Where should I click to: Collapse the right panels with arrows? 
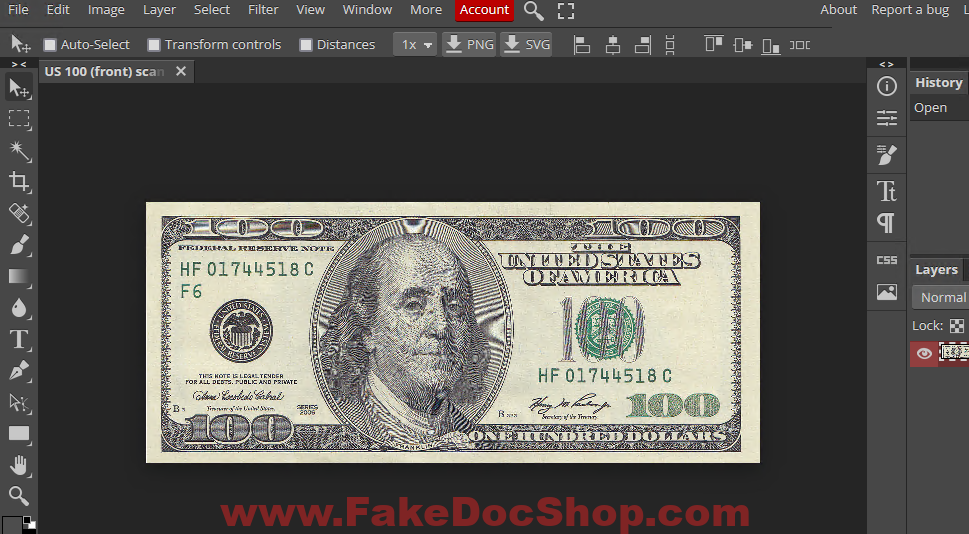tap(886, 64)
